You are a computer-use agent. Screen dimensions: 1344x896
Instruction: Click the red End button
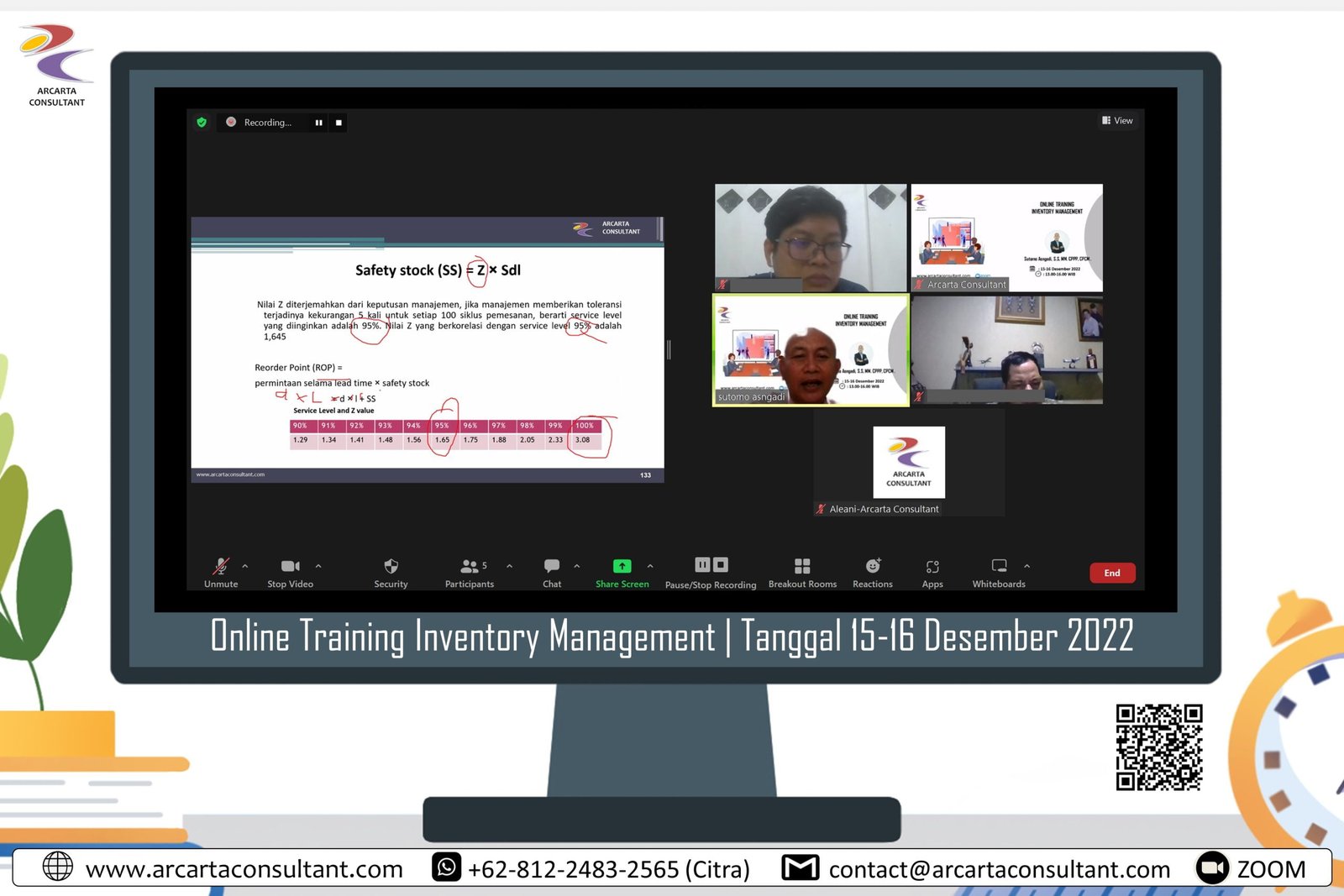click(x=1112, y=573)
